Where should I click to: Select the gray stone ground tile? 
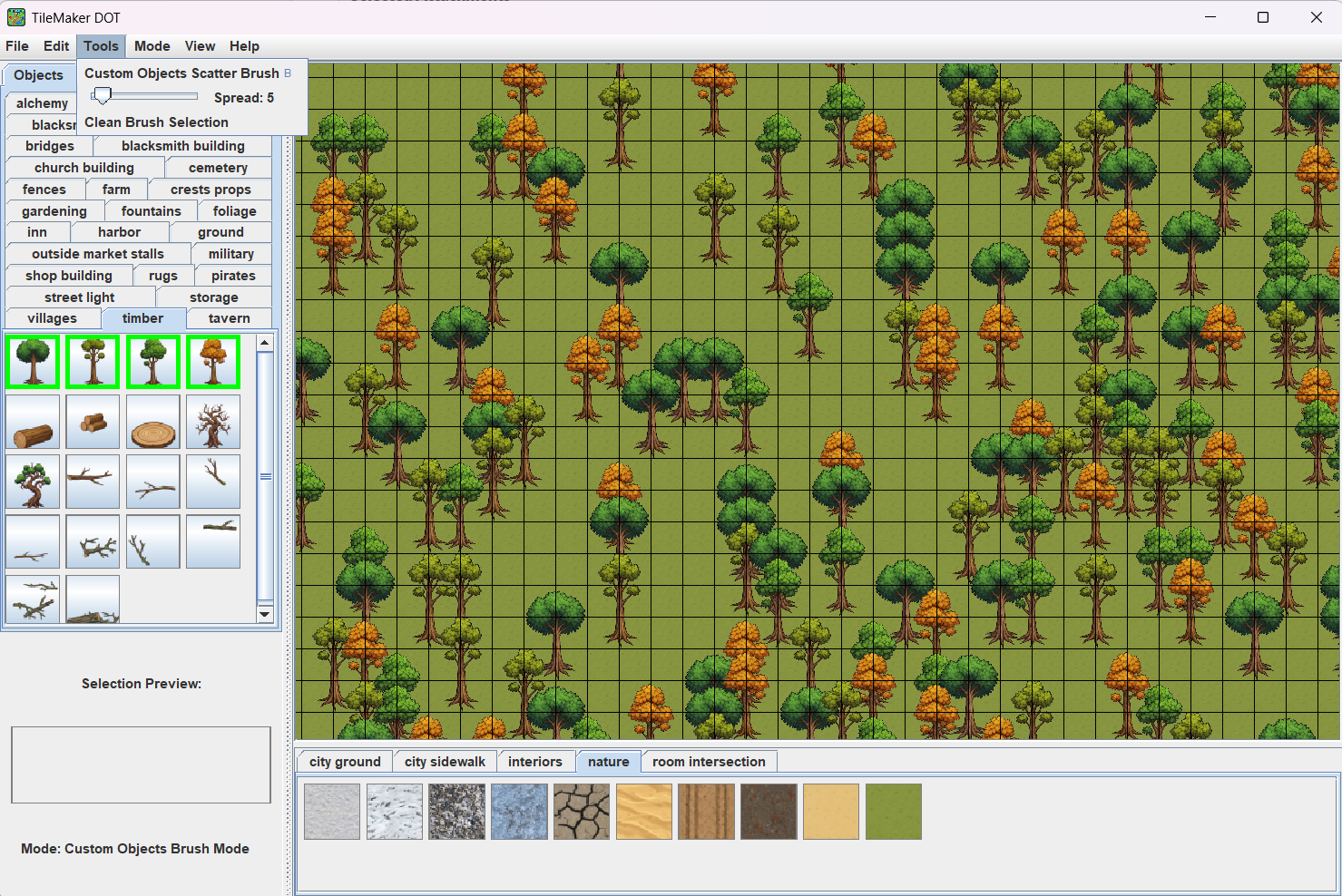[332, 812]
